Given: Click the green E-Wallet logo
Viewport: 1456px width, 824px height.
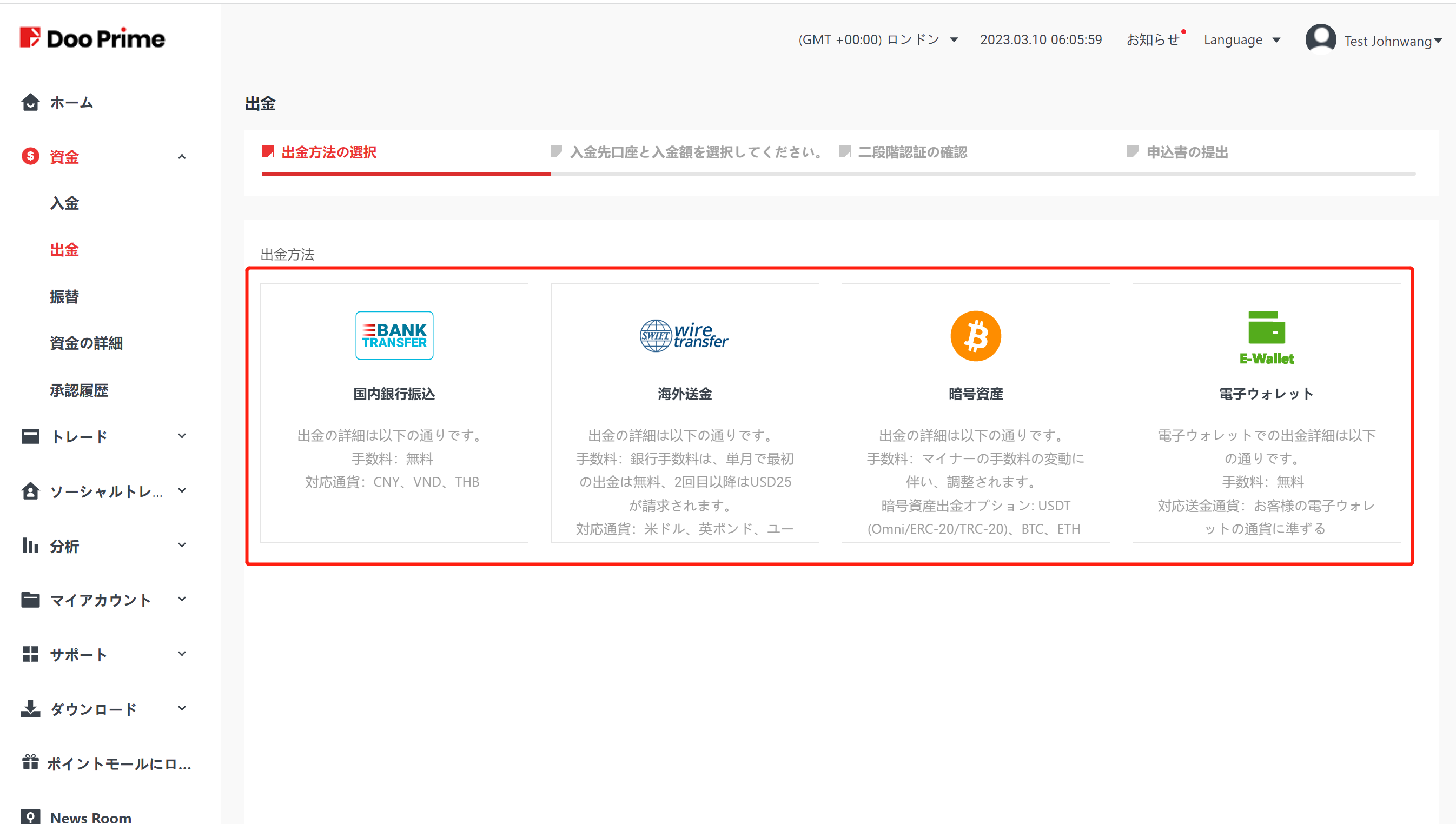Looking at the screenshot, I should coord(1266,338).
